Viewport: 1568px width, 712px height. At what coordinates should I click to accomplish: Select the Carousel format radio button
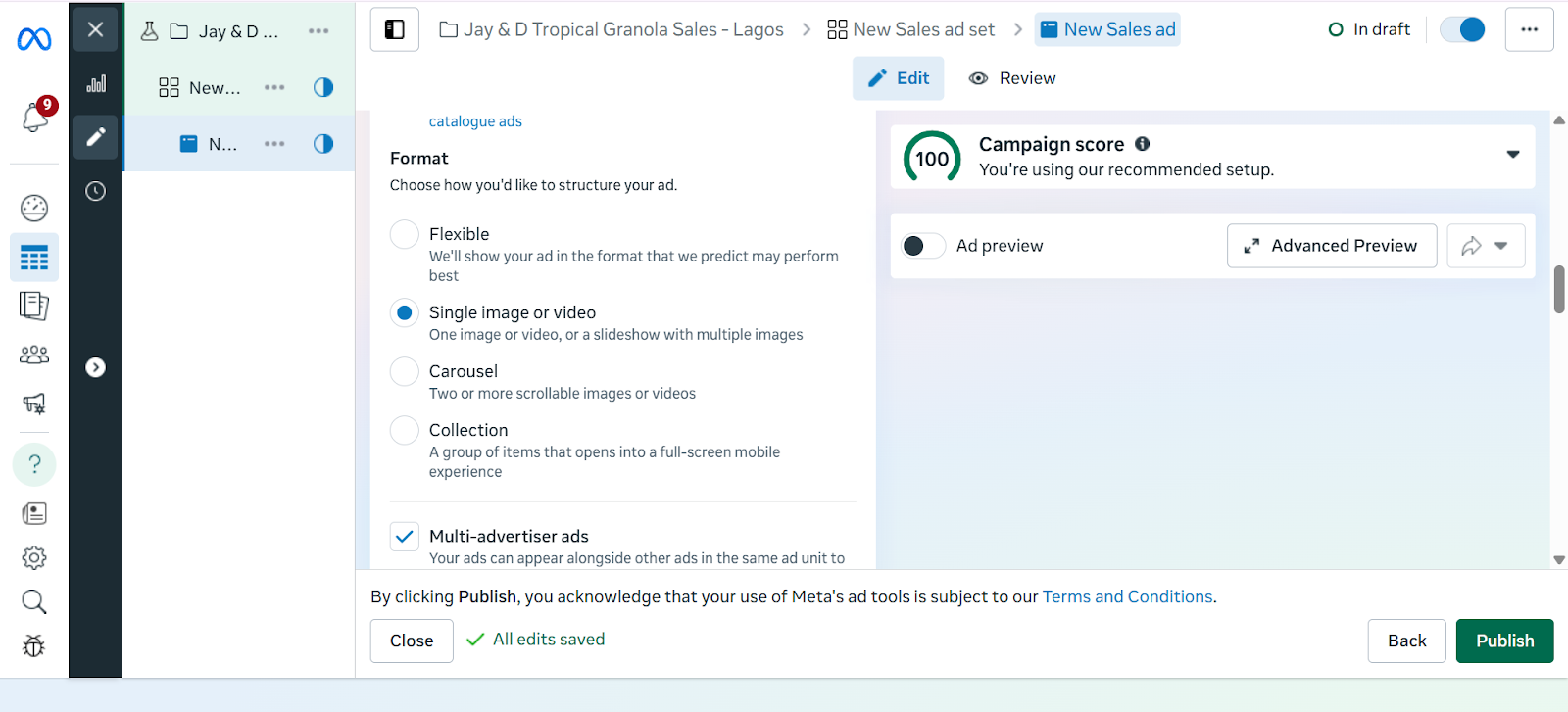pyautogui.click(x=404, y=371)
